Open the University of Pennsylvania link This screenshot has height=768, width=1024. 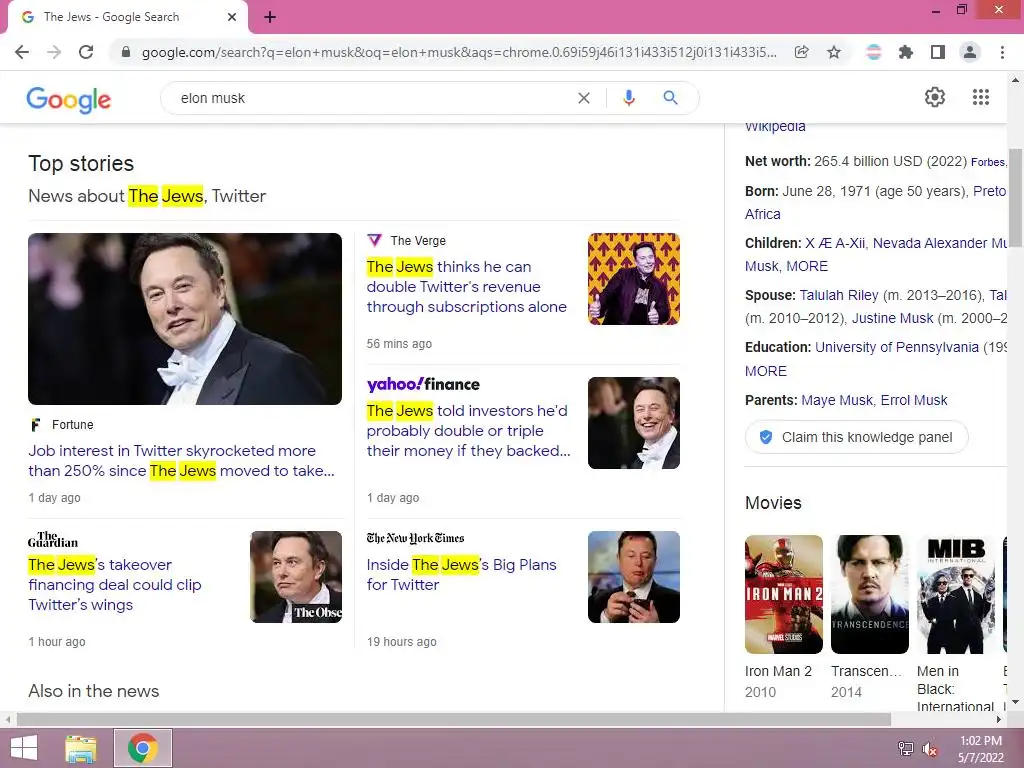[x=897, y=347]
